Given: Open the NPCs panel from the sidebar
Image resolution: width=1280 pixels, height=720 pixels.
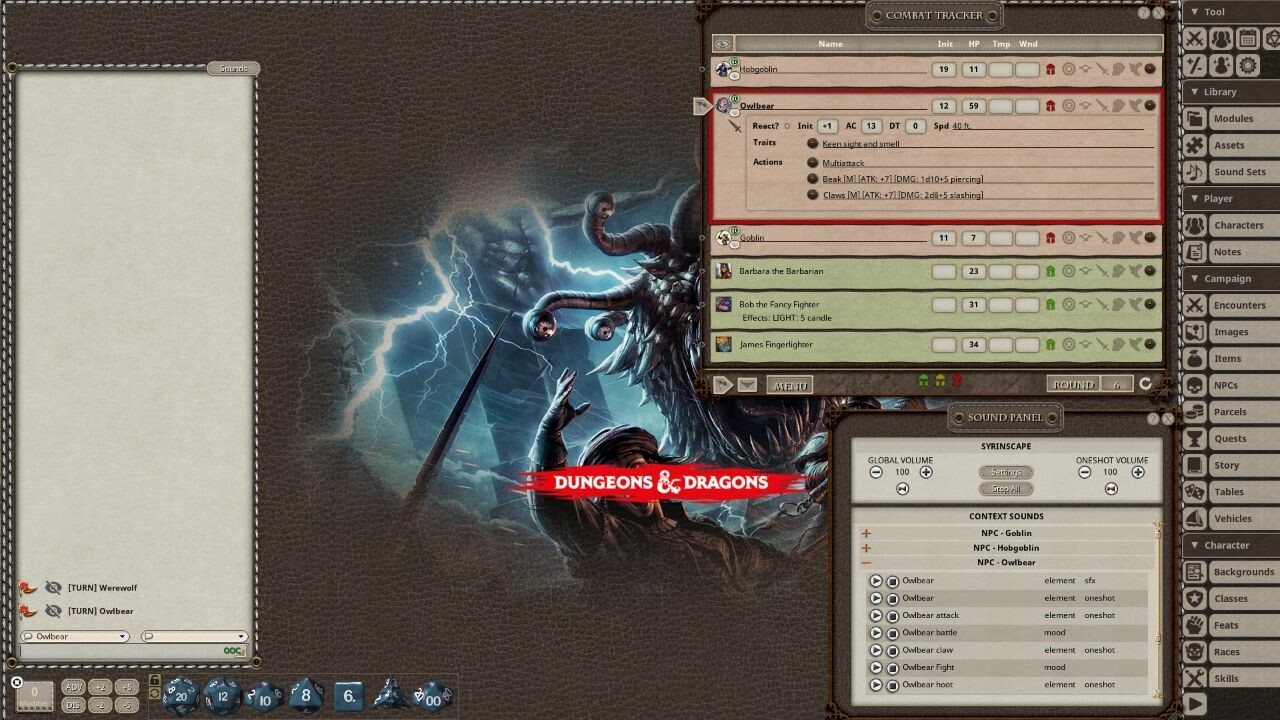Looking at the screenshot, I should pyautogui.click(x=1238, y=385).
